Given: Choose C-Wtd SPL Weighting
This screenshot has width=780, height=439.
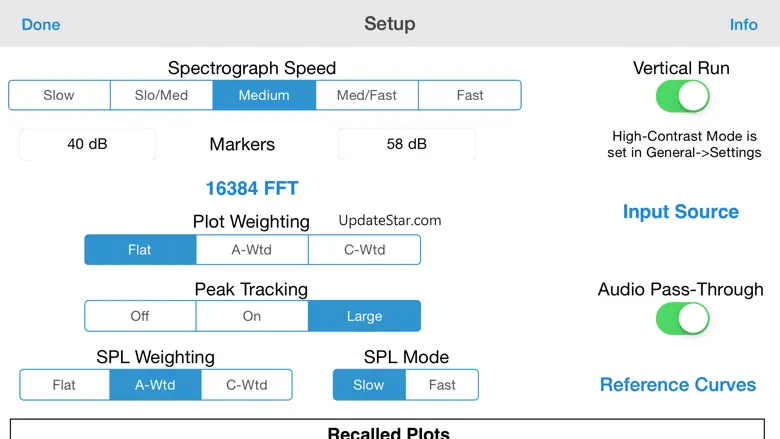Looking at the screenshot, I should coord(246,385).
